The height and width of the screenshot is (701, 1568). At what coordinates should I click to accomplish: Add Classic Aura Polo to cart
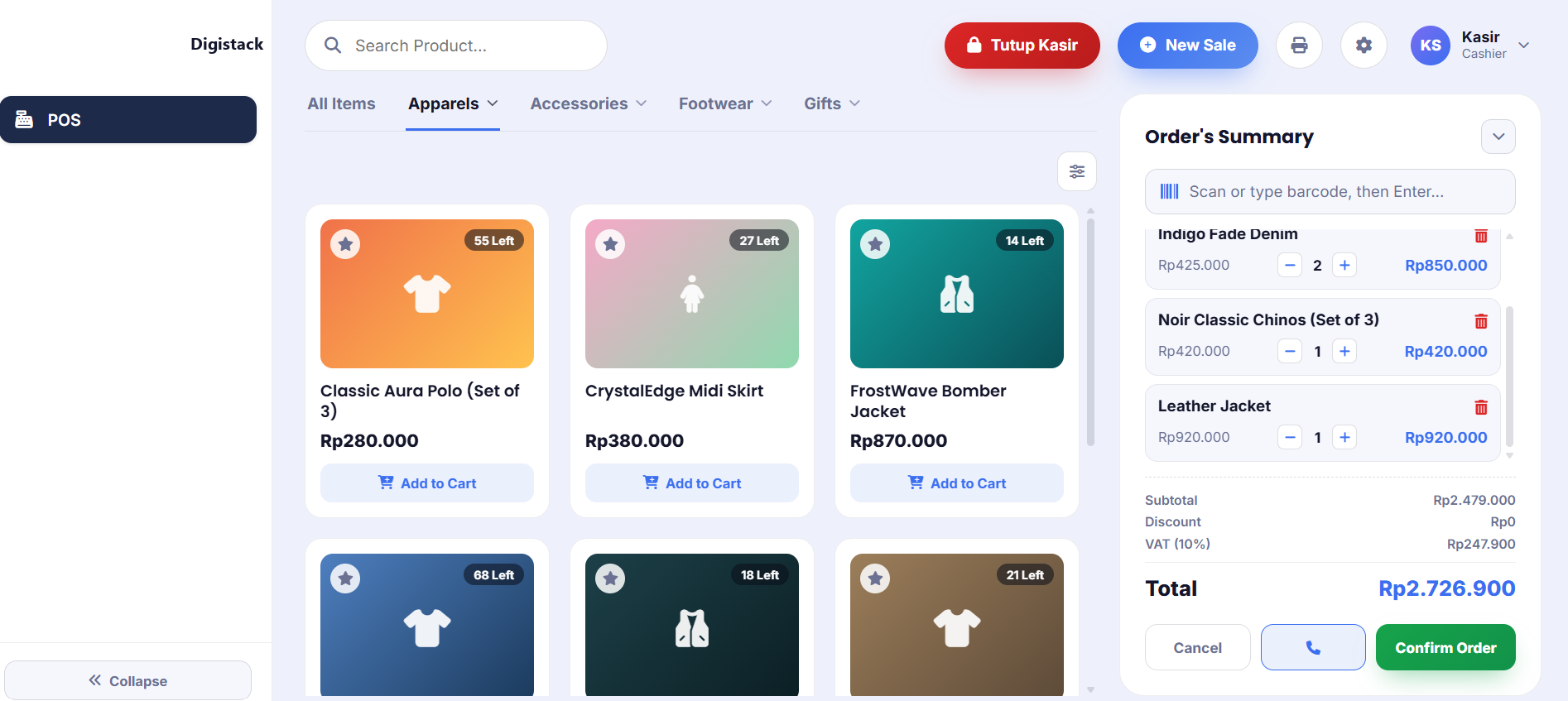(x=427, y=483)
